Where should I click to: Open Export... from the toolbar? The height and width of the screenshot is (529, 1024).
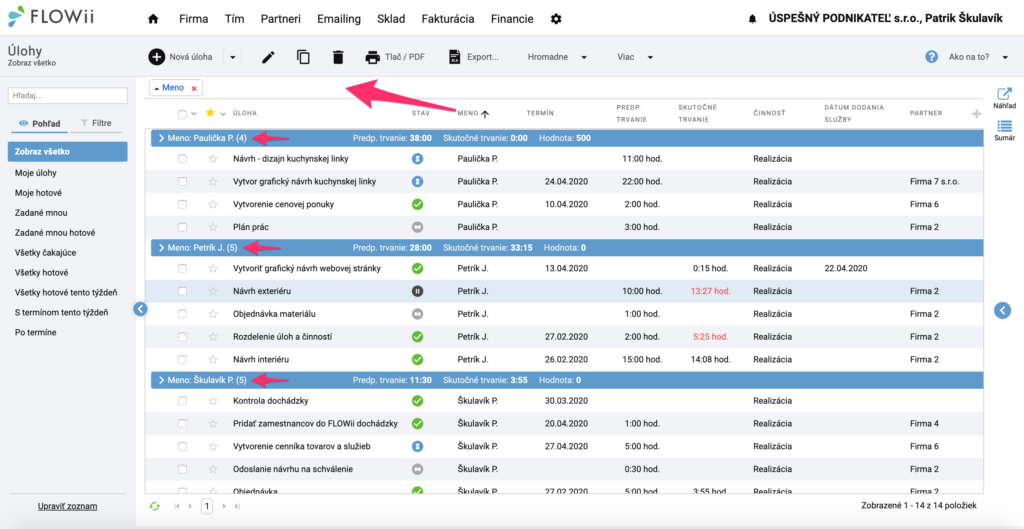(x=473, y=57)
